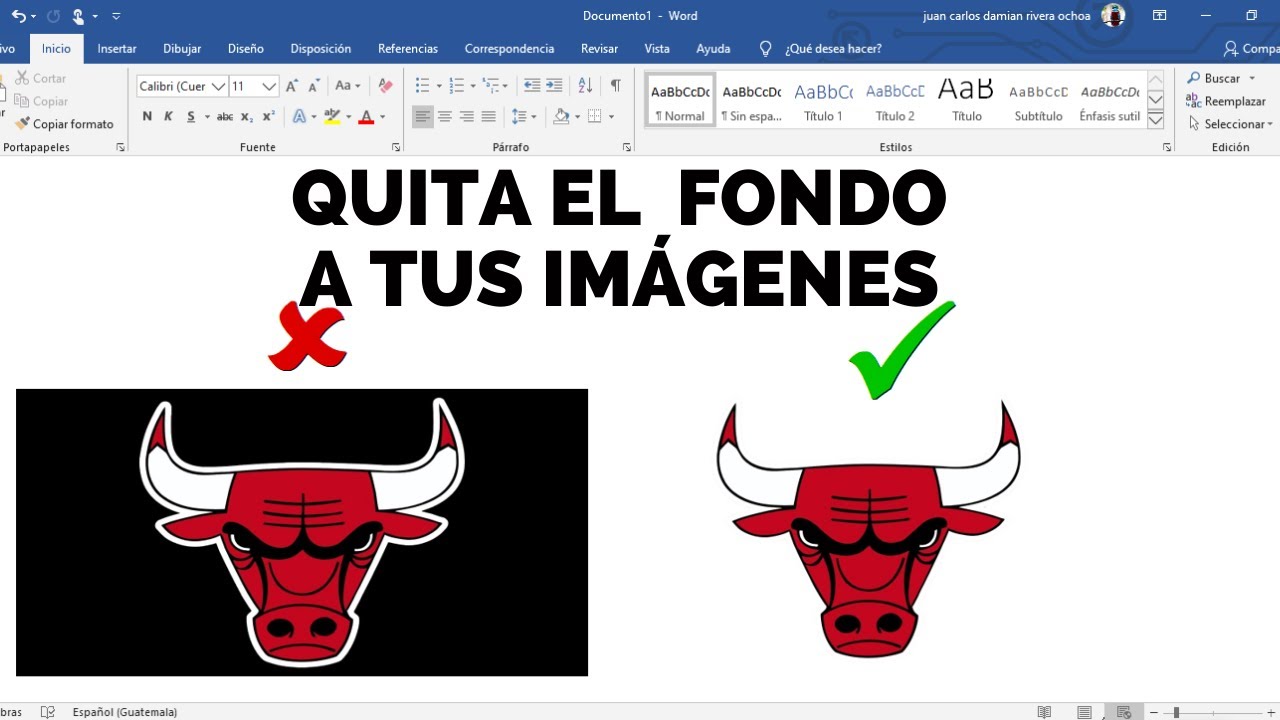Viewport: 1280px width, 720px height.
Task: Click the Center alignment icon
Action: [x=445, y=117]
